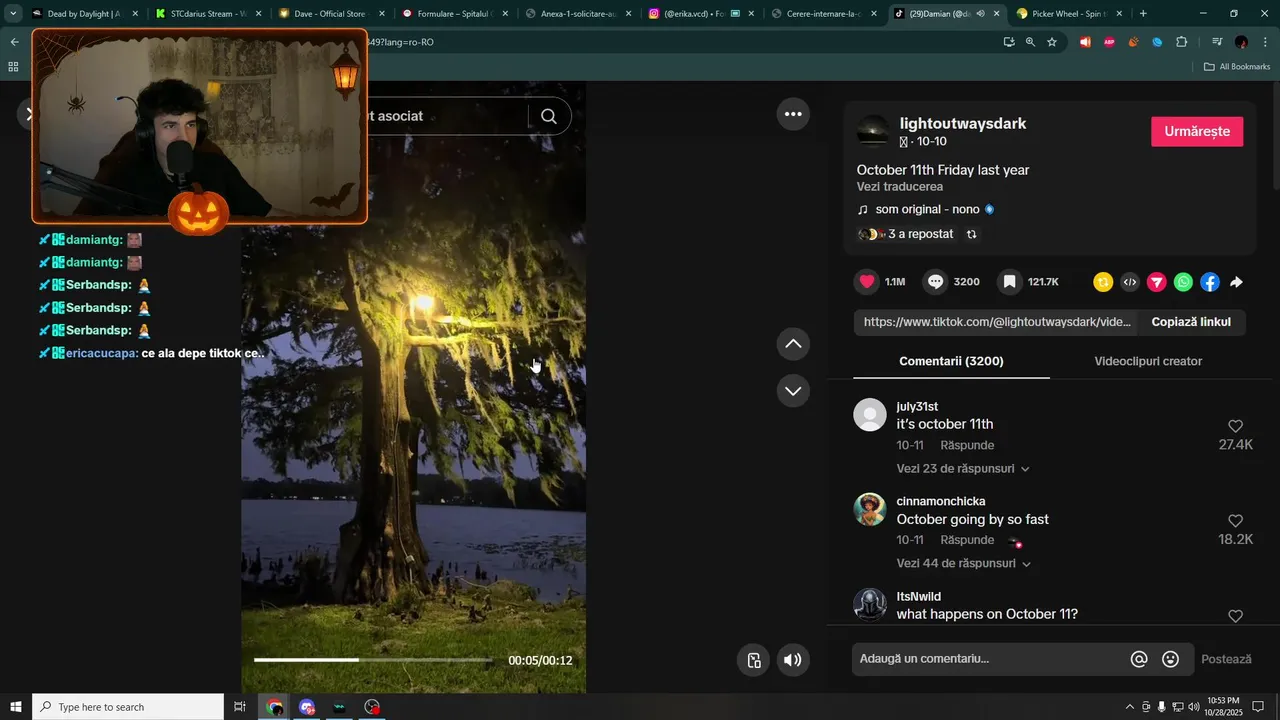Copy the video link with Copiază linkul
This screenshot has height=720, width=1280.
[1191, 322]
